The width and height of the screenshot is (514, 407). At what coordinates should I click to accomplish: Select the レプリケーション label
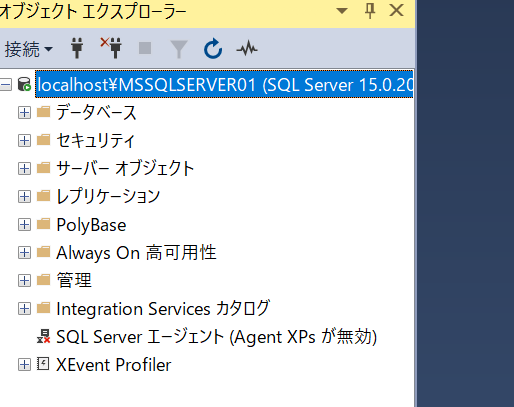pyautogui.click(x=108, y=196)
